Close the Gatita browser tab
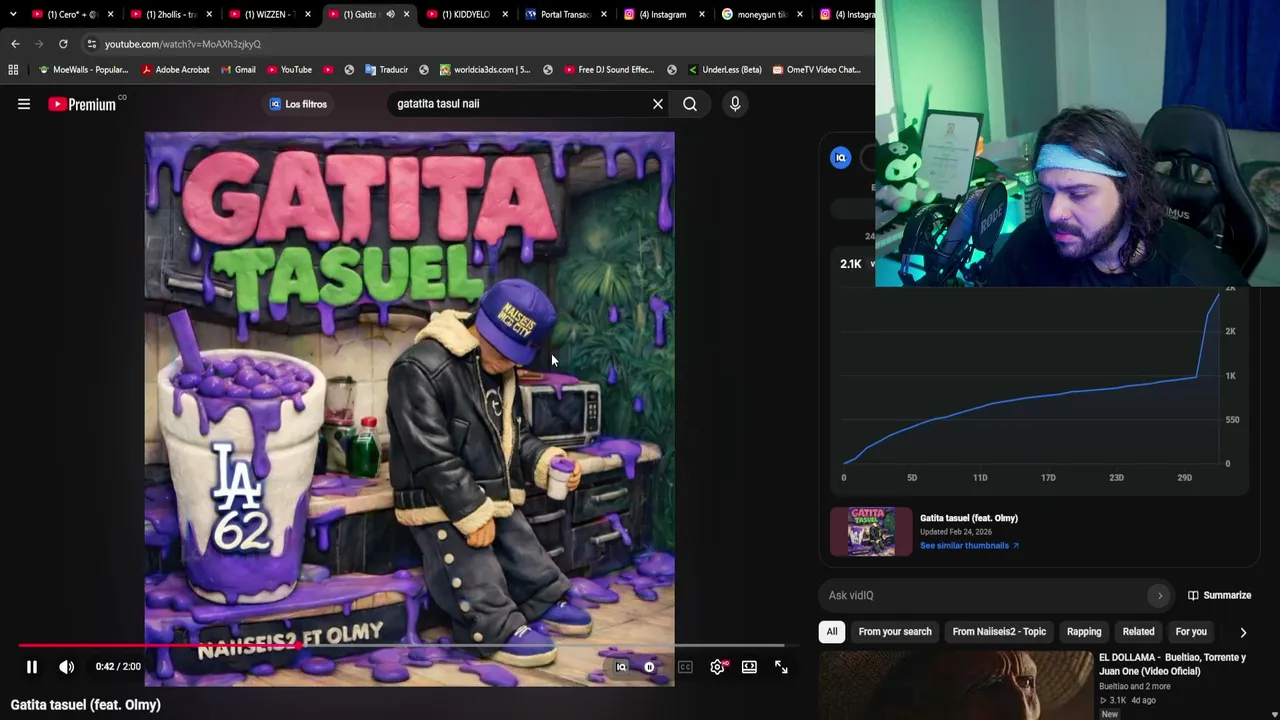The image size is (1280, 720). click(x=406, y=14)
